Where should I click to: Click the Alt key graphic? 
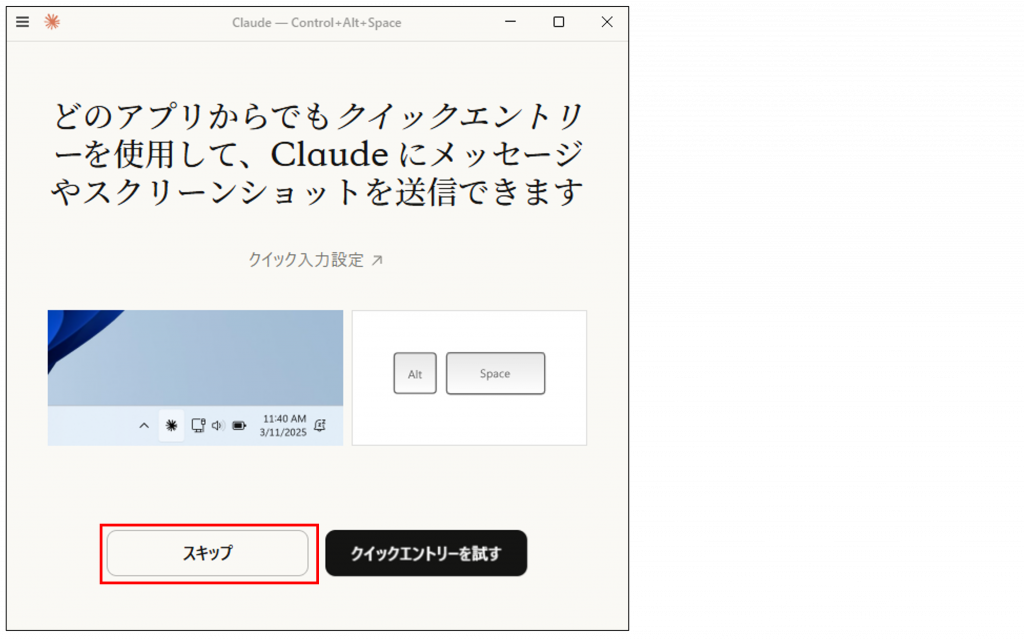click(415, 374)
